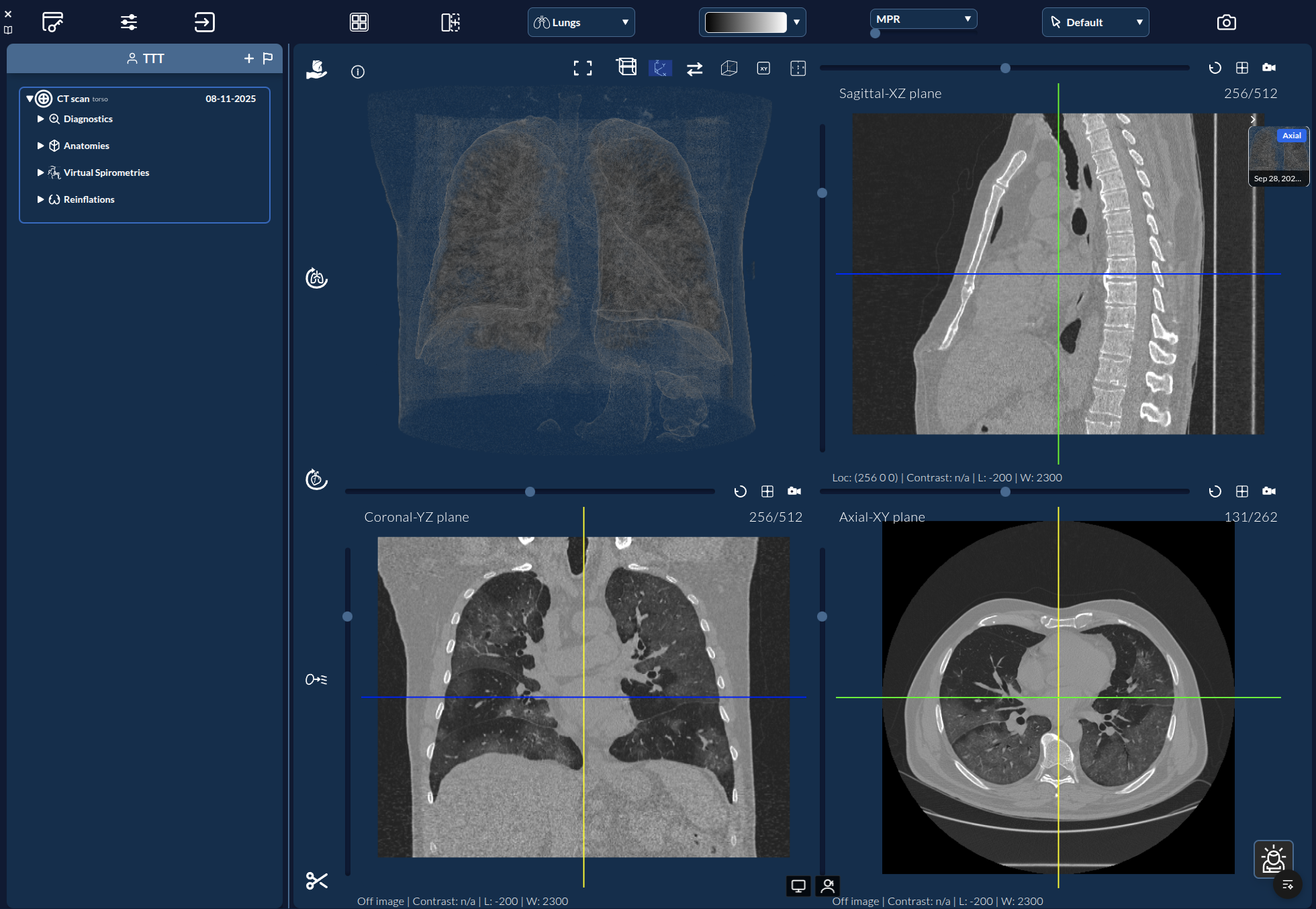Image resolution: width=1316 pixels, height=909 pixels.
Task: Collapse the CT scan torso entry
Action: [30, 99]
